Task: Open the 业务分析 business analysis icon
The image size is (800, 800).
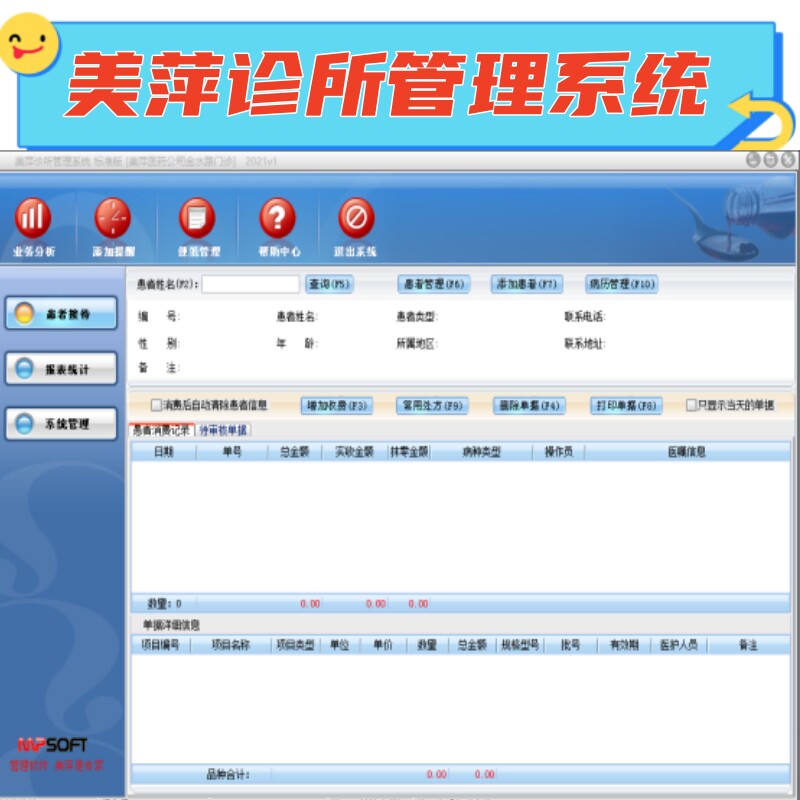Action: (33, 219)
